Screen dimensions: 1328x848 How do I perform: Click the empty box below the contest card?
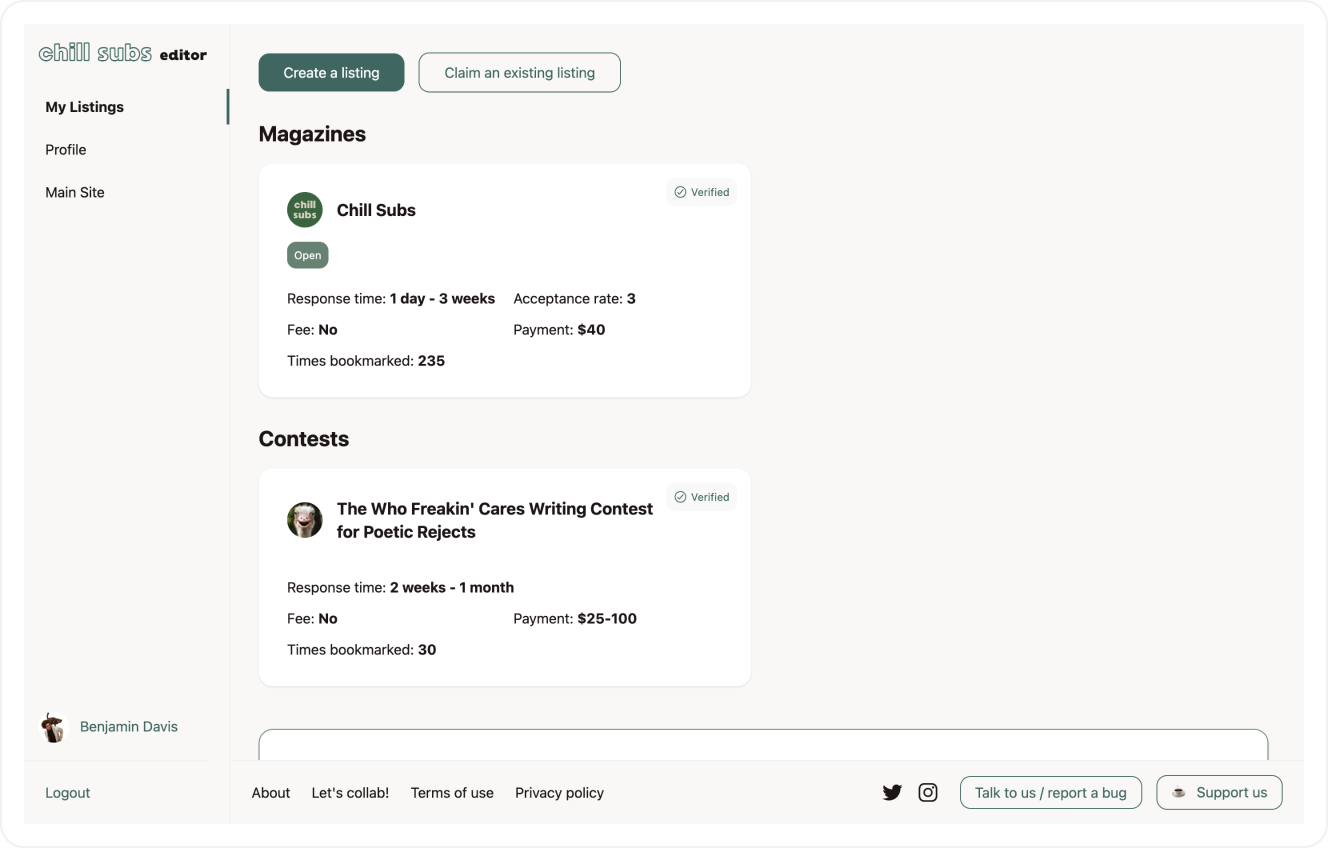point(763,745)
